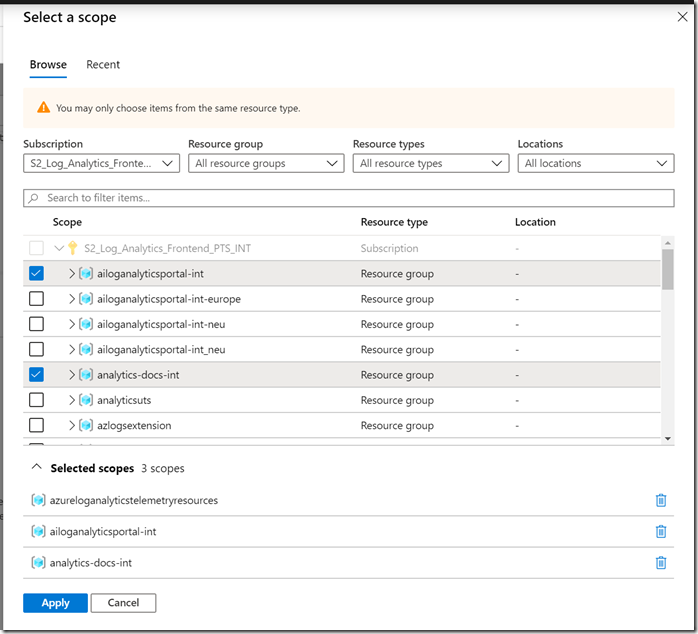Click the Resource type column header
Screen dimensions: 698x634
[x=394, y=222]
